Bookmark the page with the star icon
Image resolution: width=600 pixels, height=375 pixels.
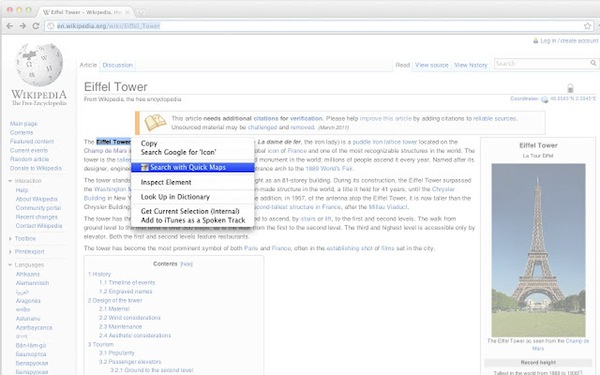coord(588,26)
